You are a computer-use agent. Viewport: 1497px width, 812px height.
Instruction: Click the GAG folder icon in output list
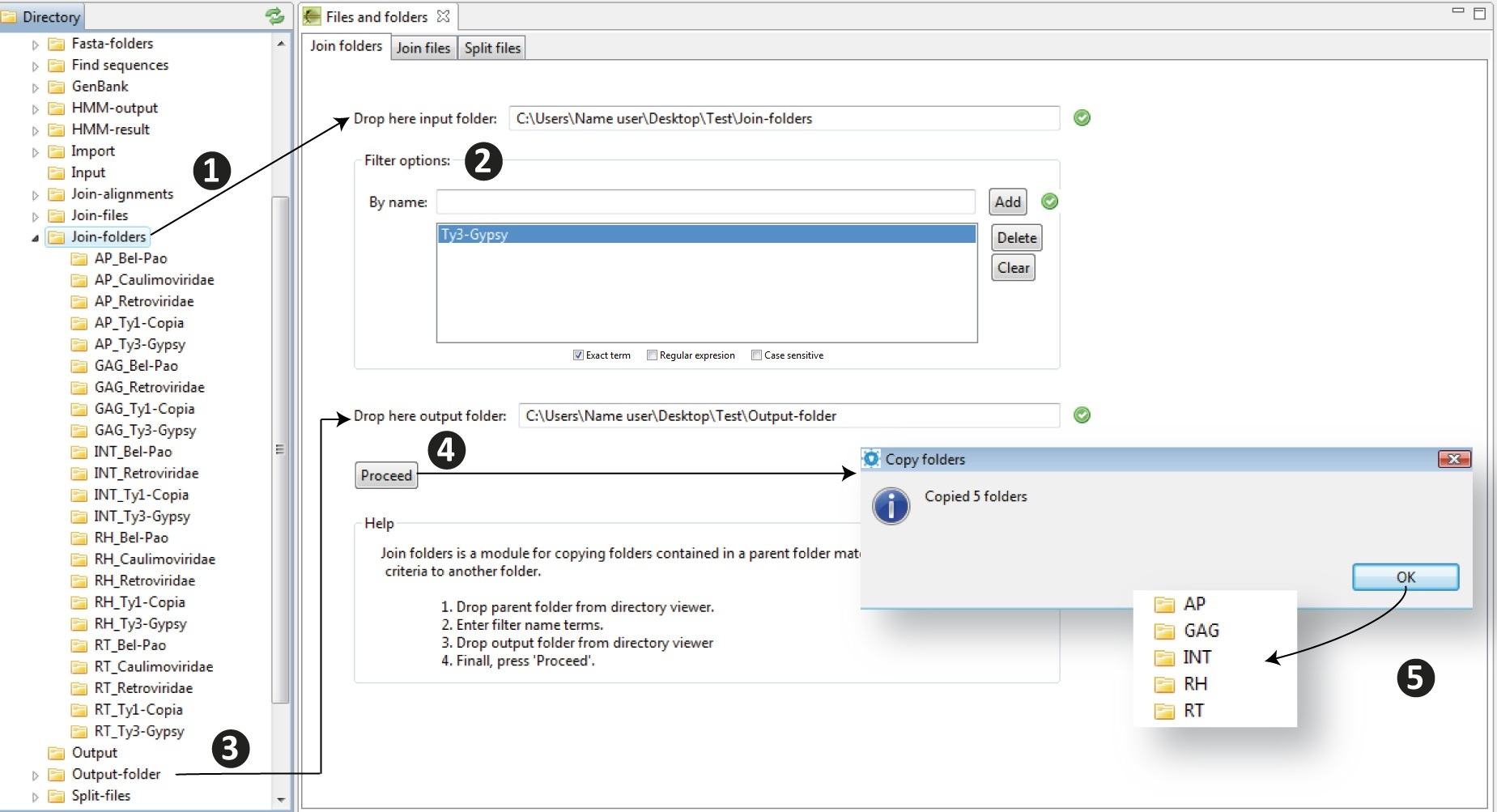coord(1164,631)
